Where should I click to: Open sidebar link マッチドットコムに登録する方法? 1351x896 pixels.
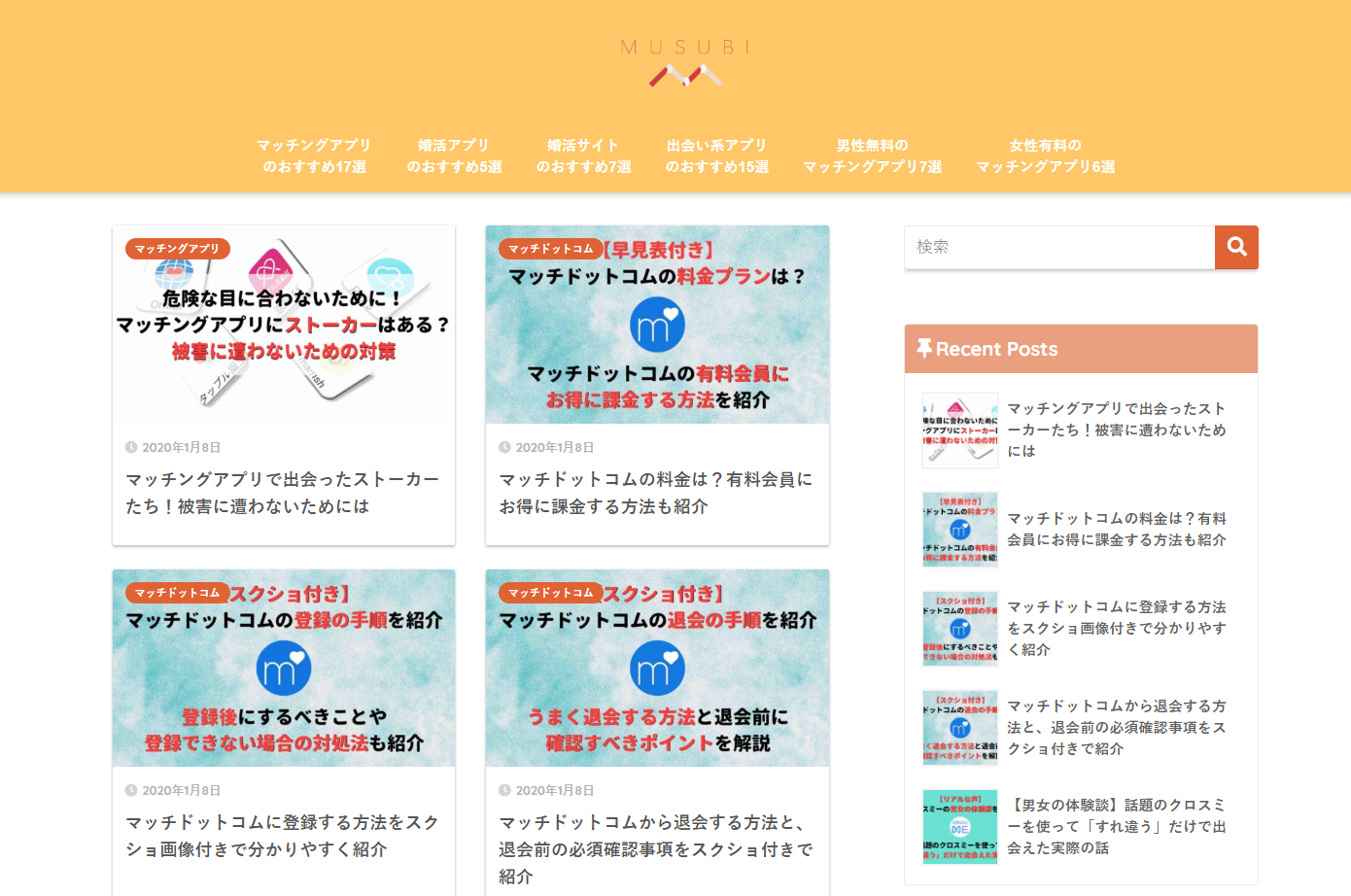click(1117, 628)
